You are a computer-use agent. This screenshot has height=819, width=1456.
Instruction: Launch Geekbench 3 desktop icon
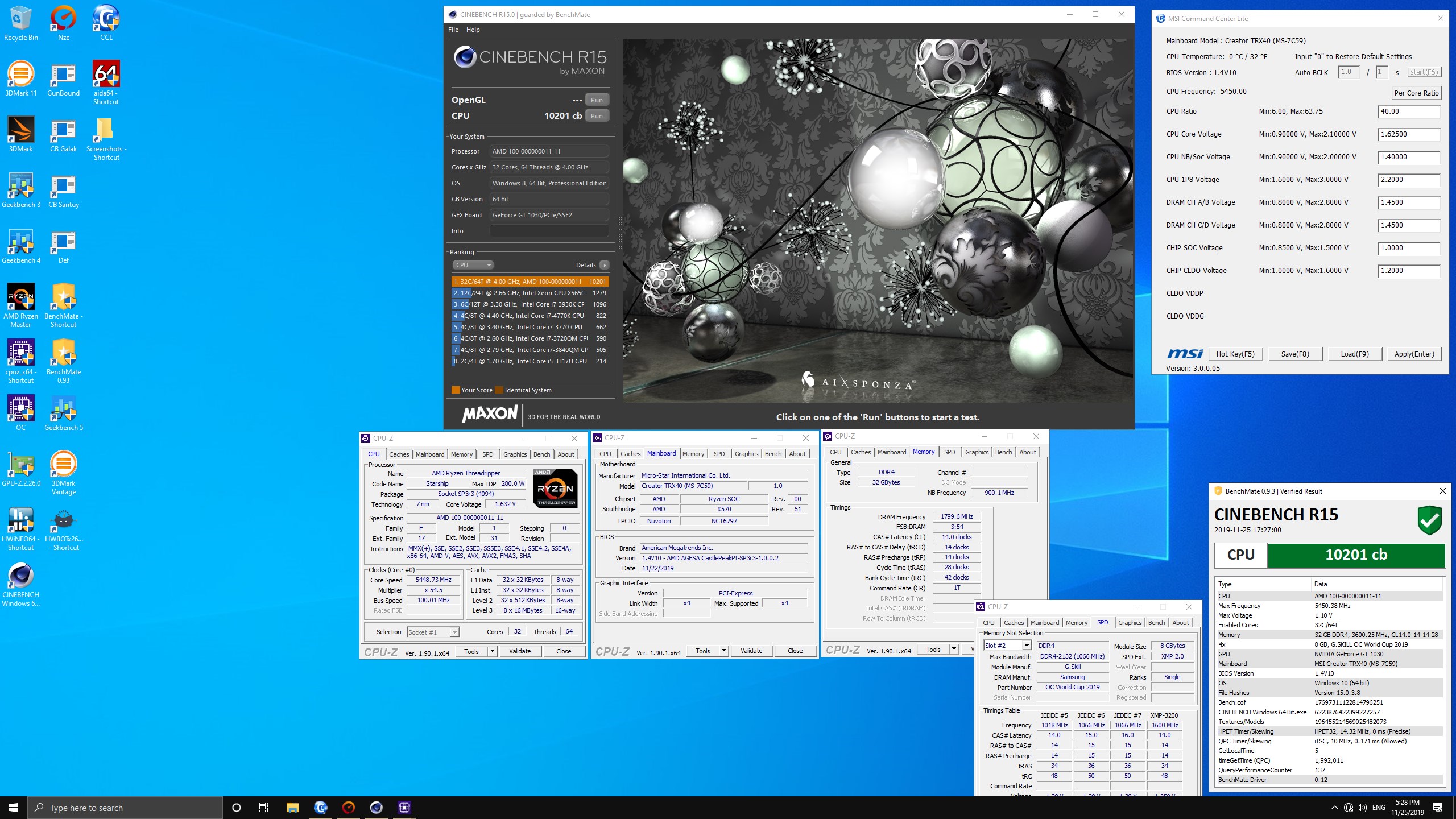pyautogui.click(x=21, y=190)
